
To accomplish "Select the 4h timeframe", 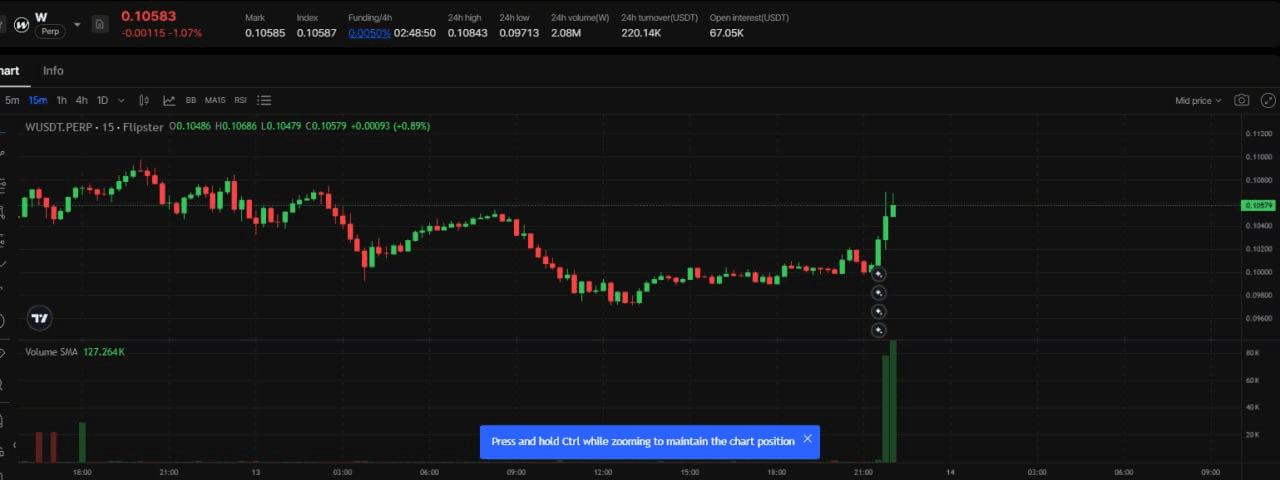I will pyautogui.click(x=81, y=100).
